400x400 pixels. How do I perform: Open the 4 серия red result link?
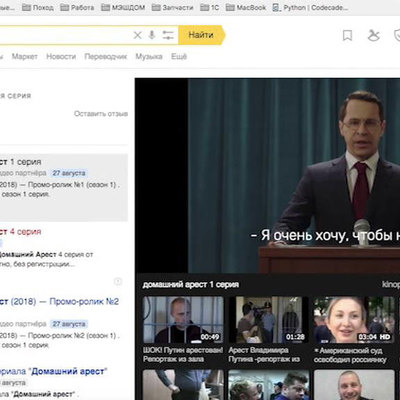coord(21,232)
